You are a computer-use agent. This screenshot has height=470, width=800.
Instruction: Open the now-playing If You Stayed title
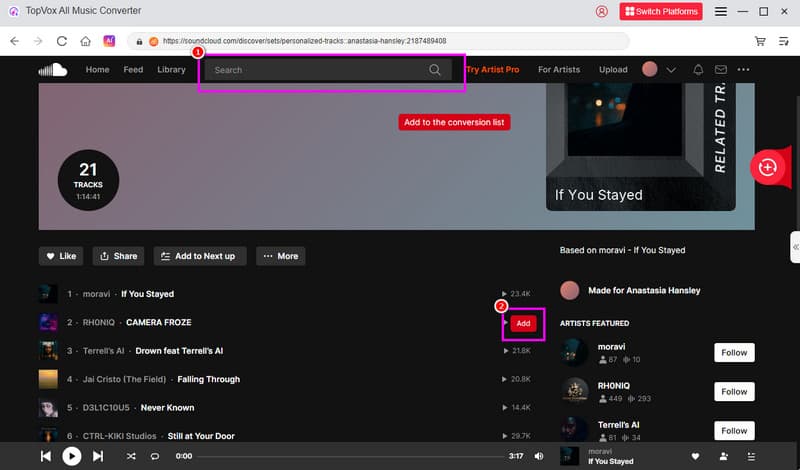611,461
